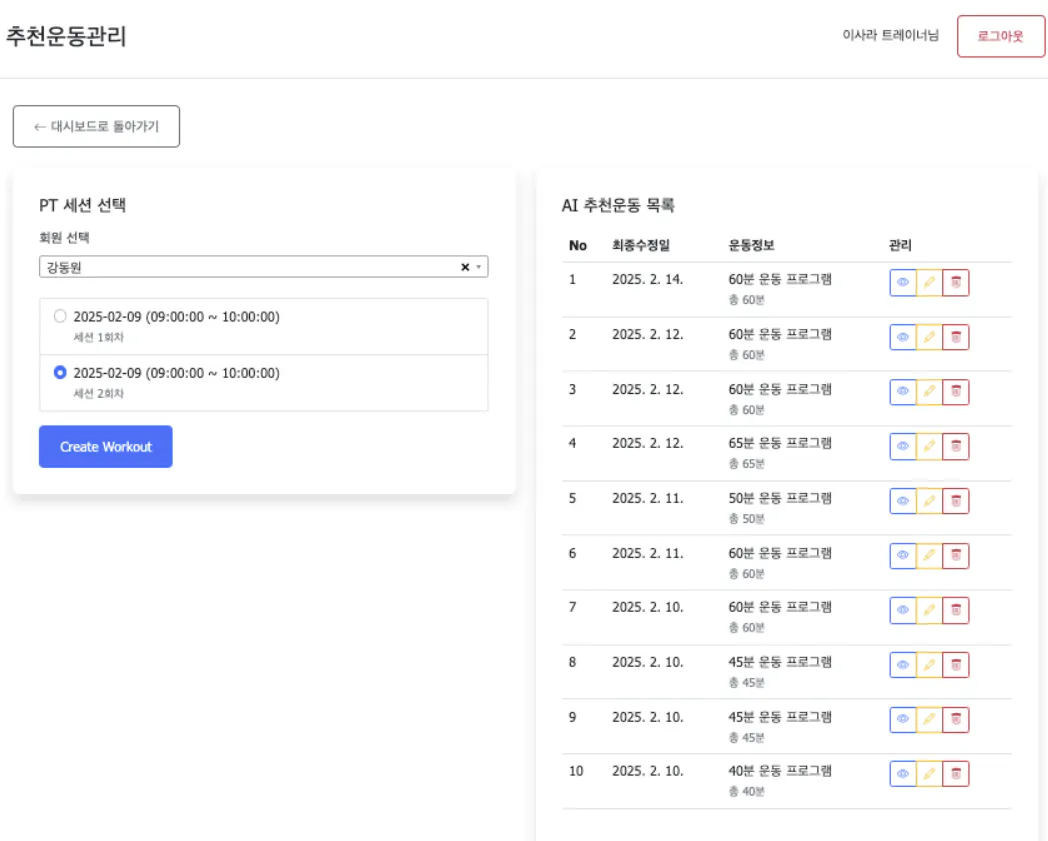This screenshot has height=841, width=1048.
Task: View workout program in row 9
Action: coord(902,719)
